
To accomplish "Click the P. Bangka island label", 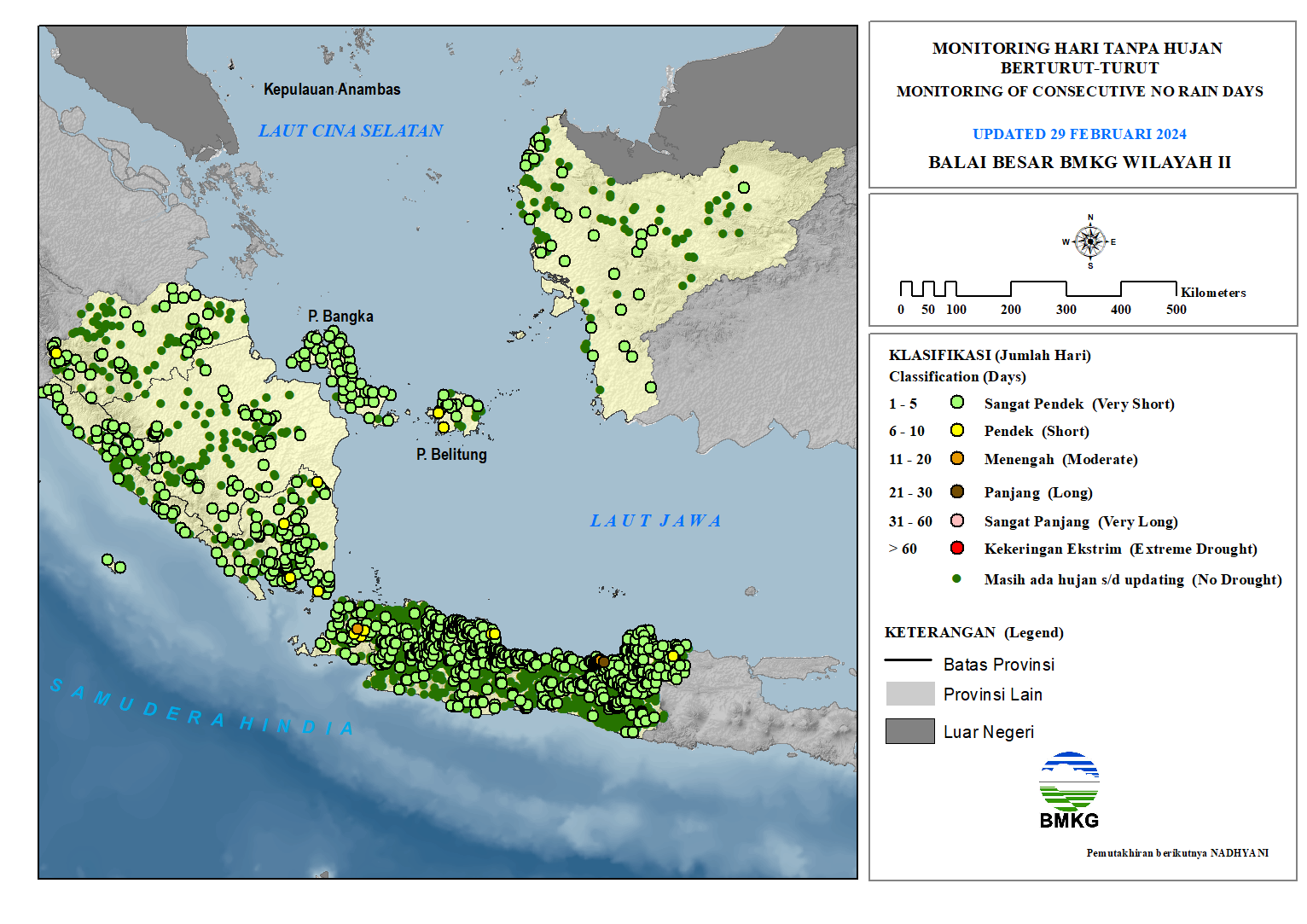I will coord(340,316).
